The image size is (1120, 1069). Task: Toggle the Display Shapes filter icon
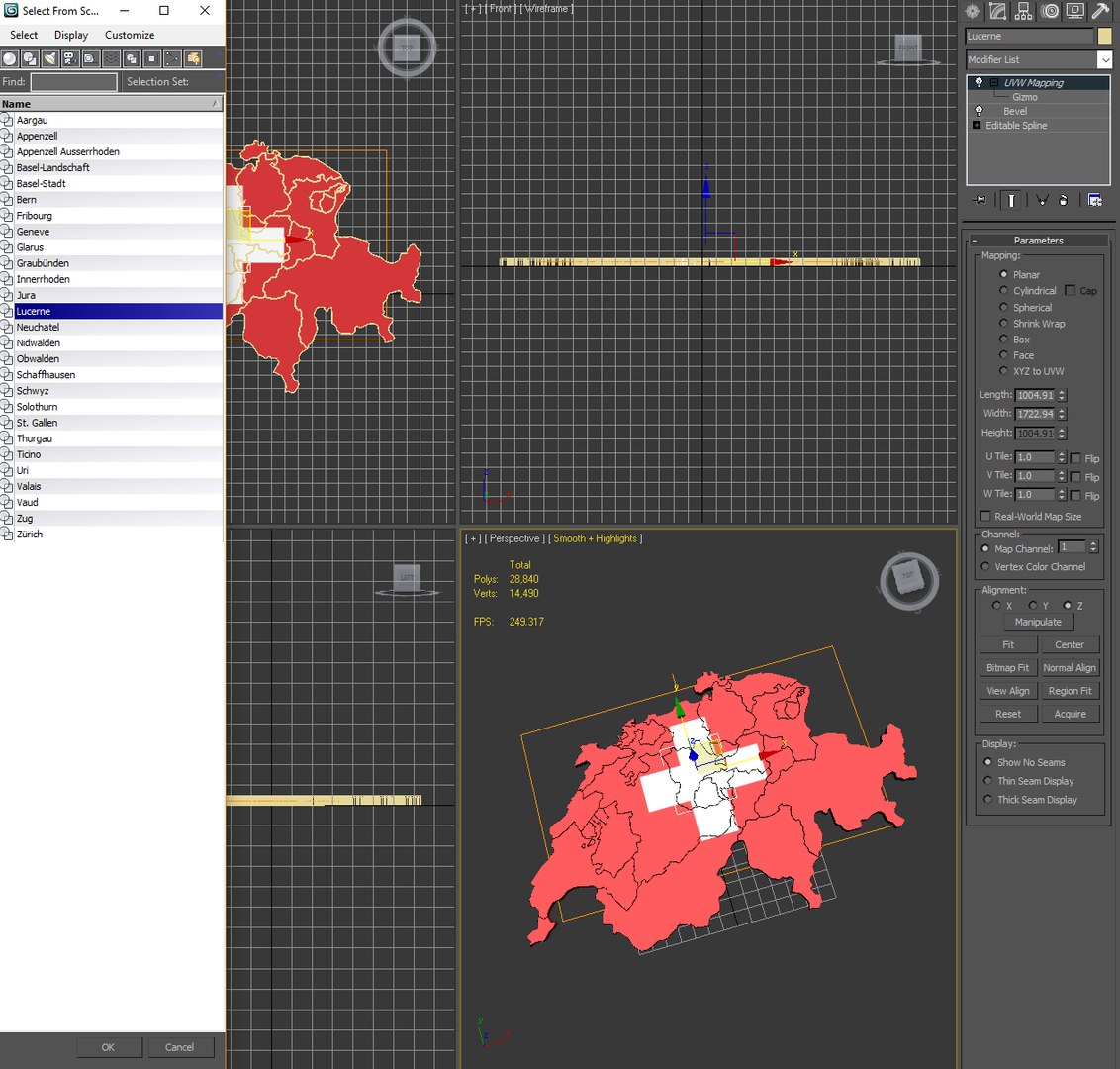30,58
